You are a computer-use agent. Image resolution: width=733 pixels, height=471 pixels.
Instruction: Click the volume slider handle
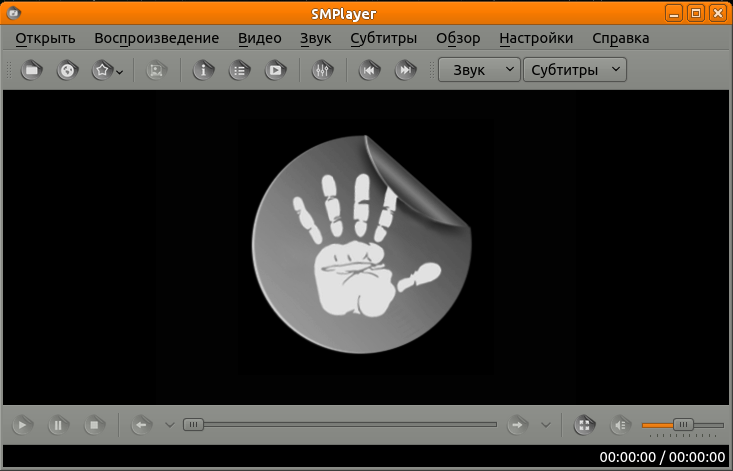(683, 425)
